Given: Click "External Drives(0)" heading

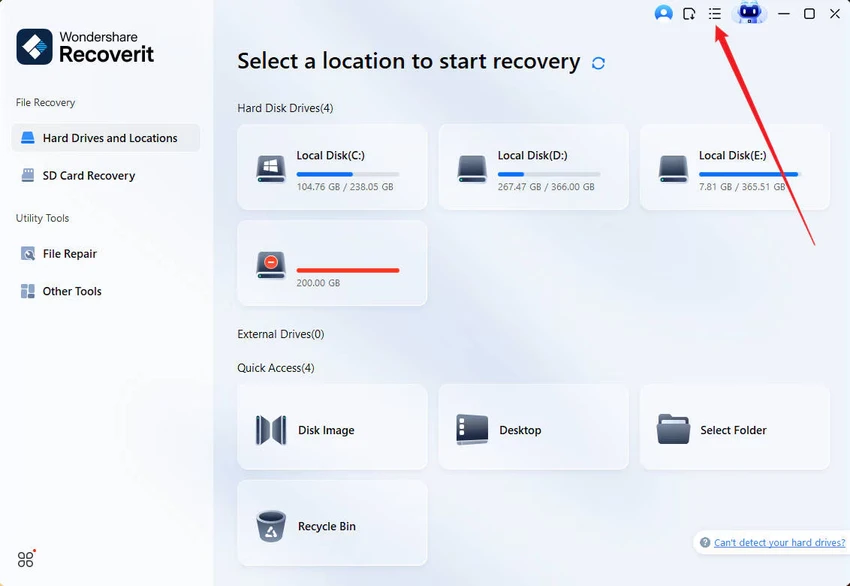Looking at the screenshot, I should click(281, 334).
